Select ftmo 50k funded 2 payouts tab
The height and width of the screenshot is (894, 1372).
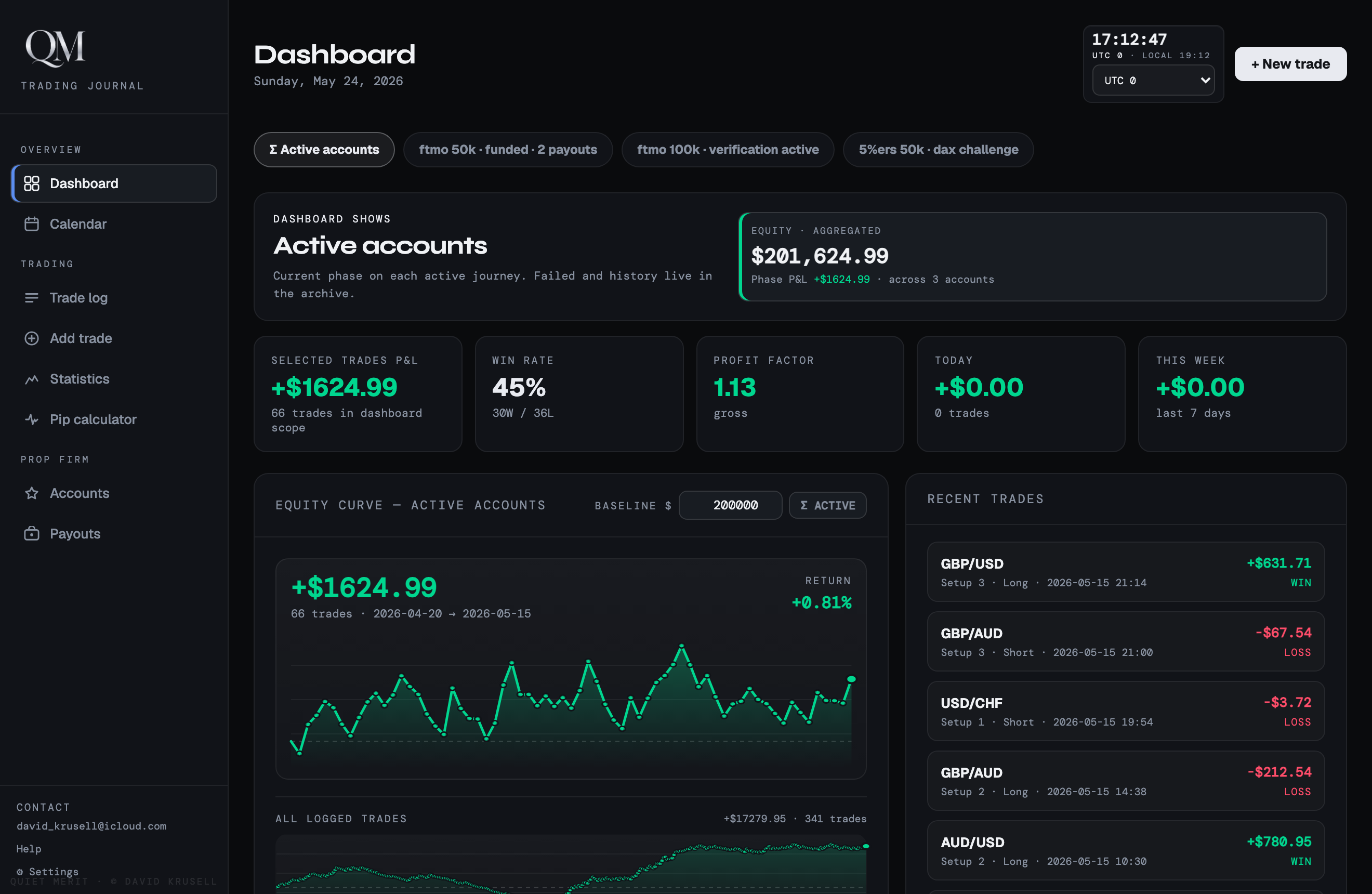point(508,150)
